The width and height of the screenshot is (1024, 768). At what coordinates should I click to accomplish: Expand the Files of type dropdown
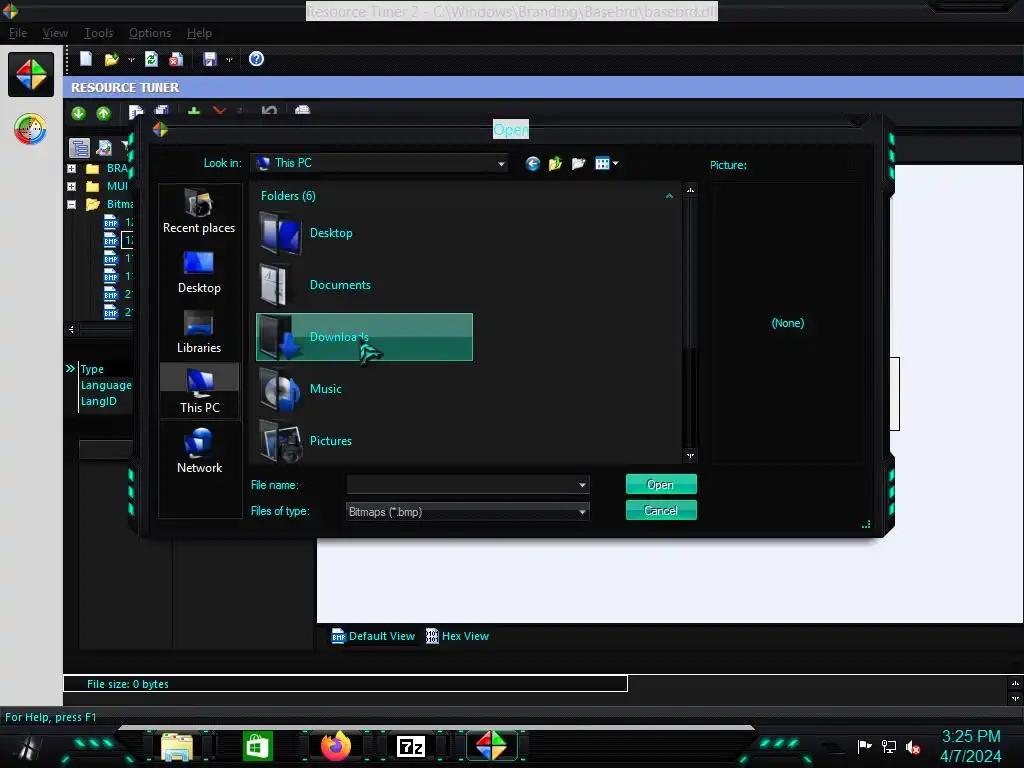[x=582, y=512]
